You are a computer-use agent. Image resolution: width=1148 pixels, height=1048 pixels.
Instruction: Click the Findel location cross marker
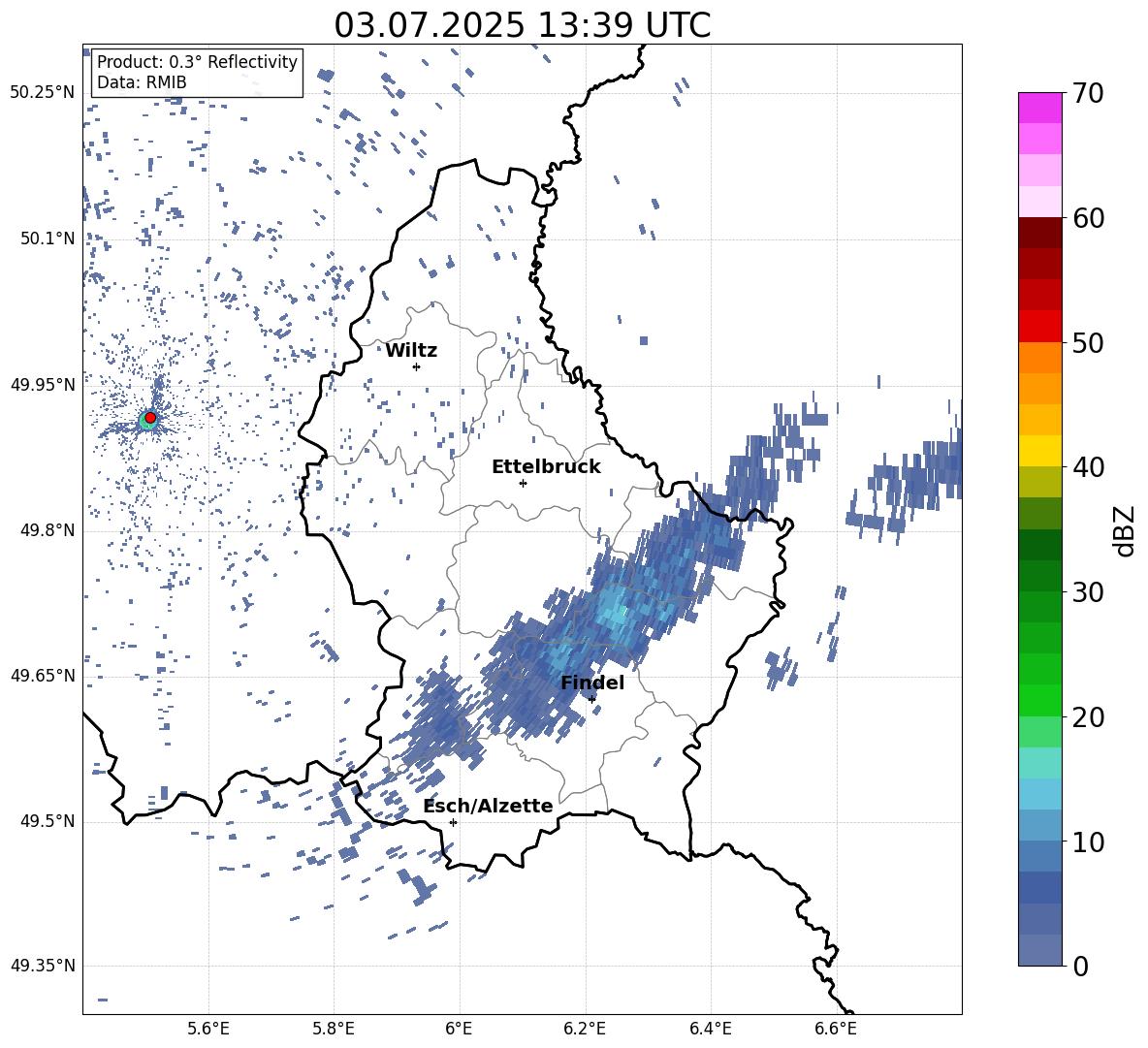(592, 699)
